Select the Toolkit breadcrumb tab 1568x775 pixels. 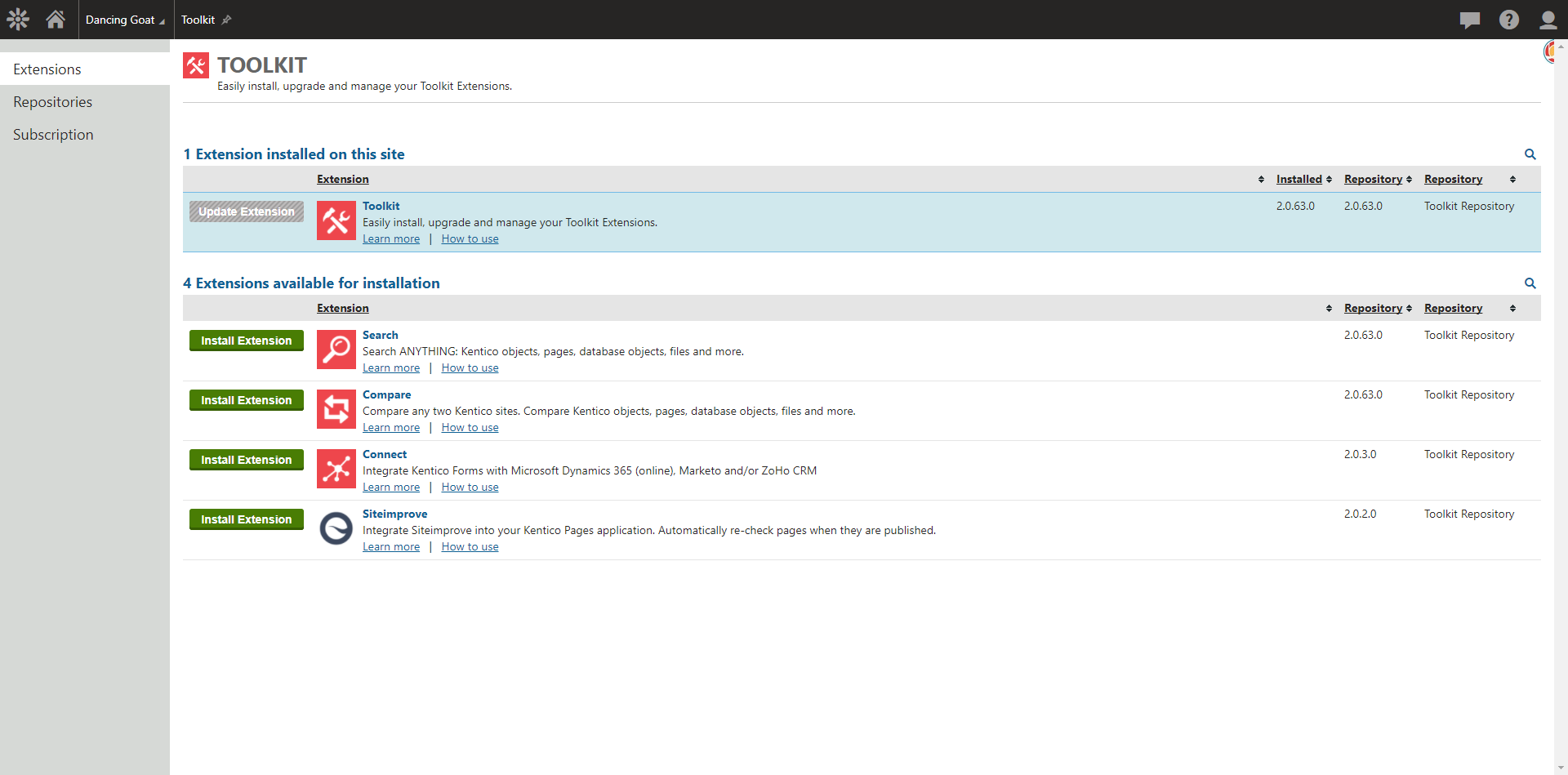coord(198,20)
